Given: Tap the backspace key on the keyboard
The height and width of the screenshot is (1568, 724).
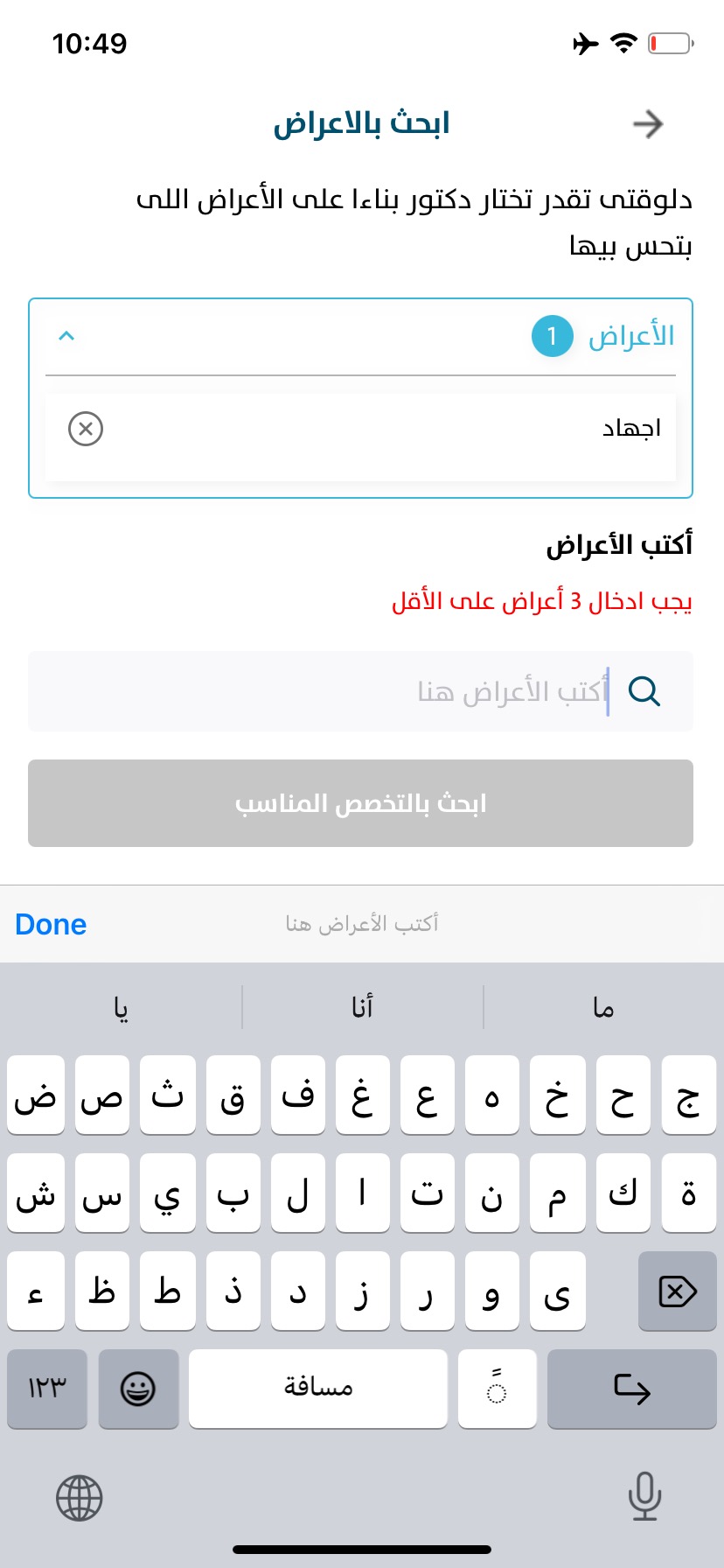Looking at the screenshot, I should 677,1291.
